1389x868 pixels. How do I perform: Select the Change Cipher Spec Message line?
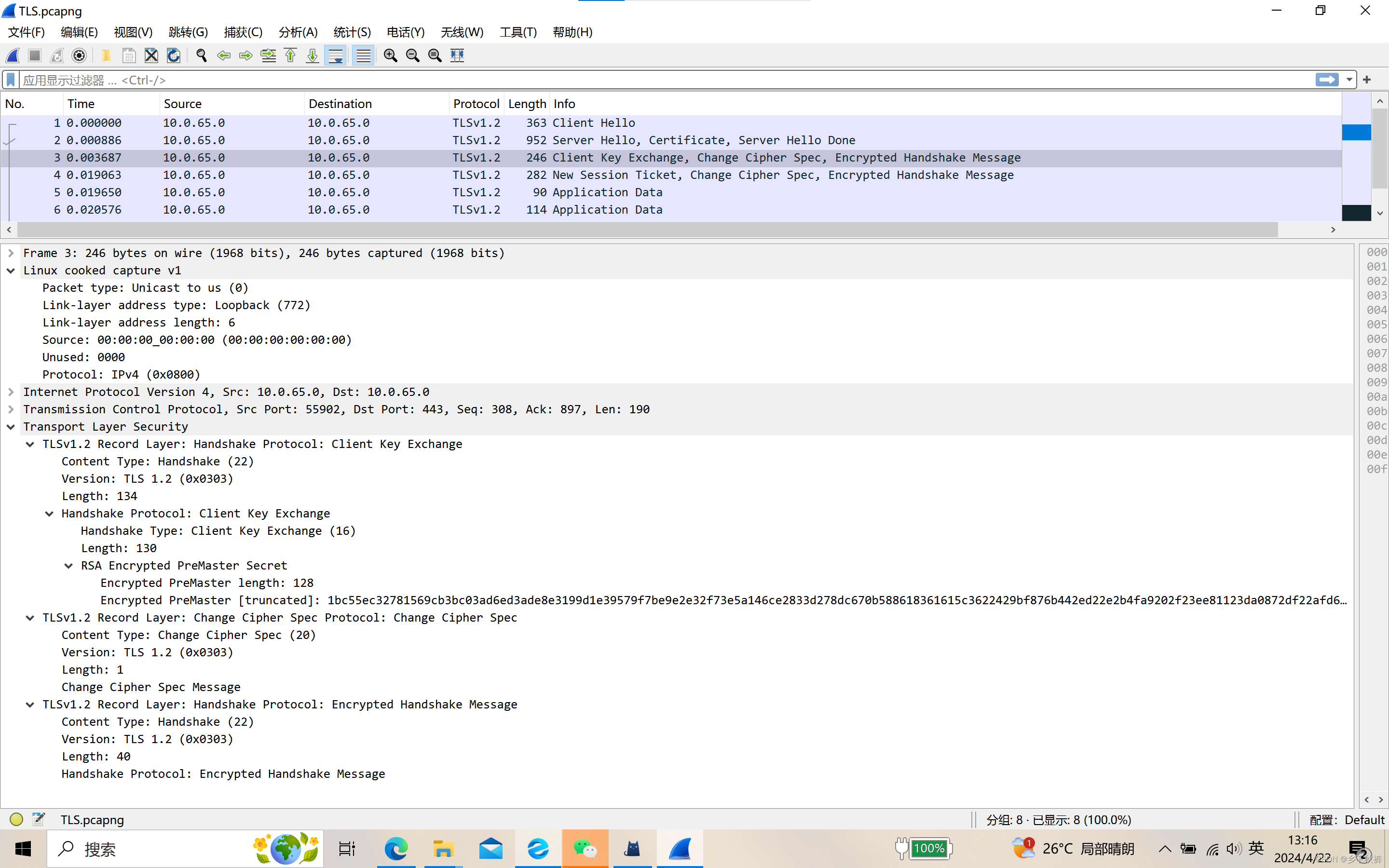pyautogui.click(x=151, y=687)
